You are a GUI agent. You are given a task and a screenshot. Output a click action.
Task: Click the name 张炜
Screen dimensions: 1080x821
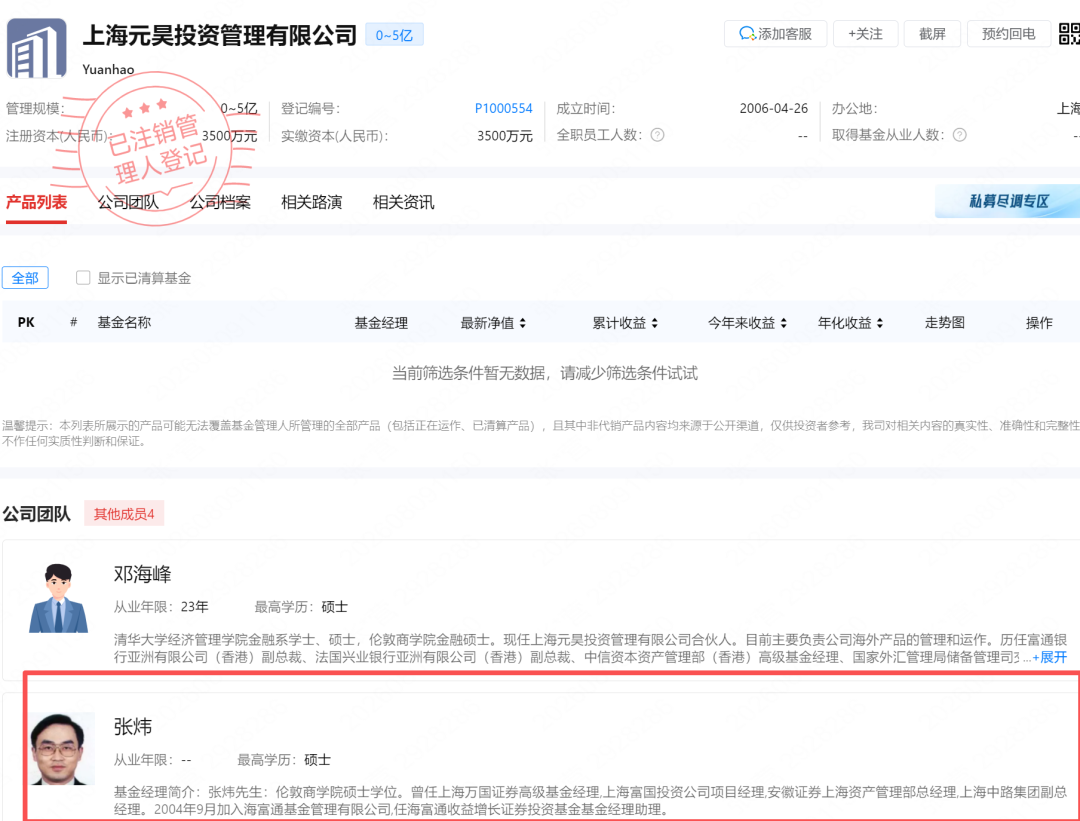[x=132, y=726]
